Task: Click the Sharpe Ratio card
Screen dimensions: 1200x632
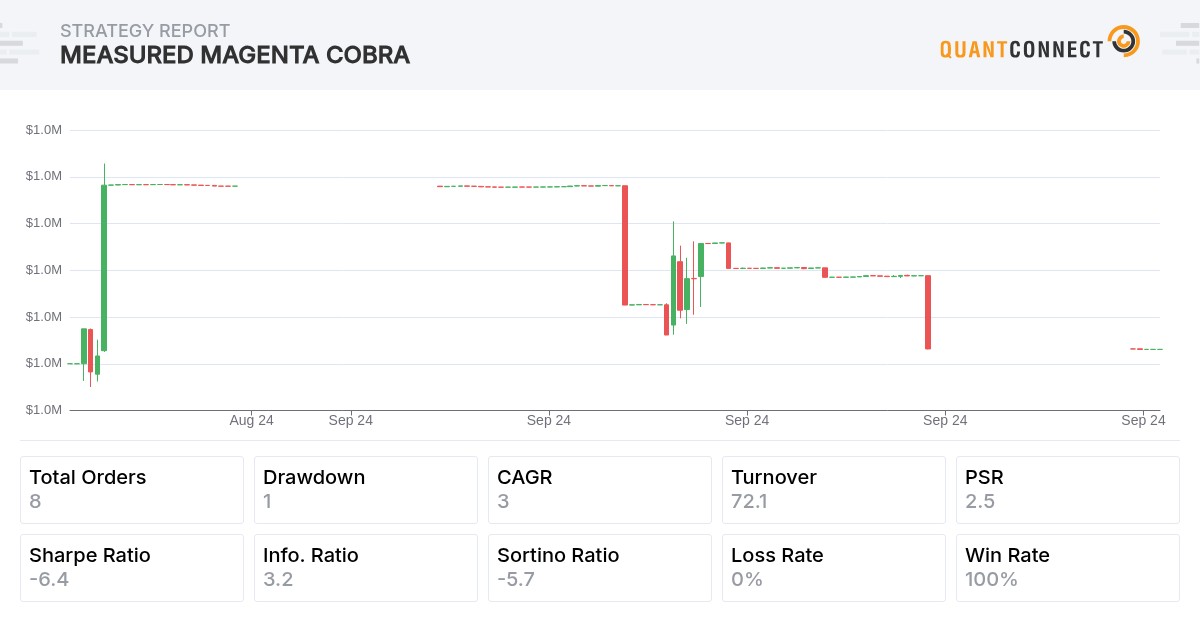Action: [x=132, y=568]
